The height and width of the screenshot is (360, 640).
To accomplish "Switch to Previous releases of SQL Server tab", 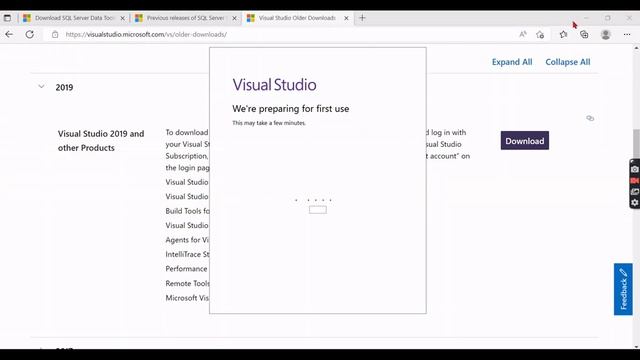I will pyautogui.click(x=186, y=18).
